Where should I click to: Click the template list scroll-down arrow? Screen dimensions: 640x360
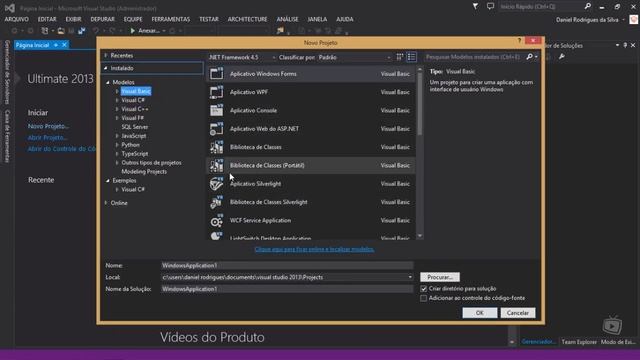click(420, 236)
